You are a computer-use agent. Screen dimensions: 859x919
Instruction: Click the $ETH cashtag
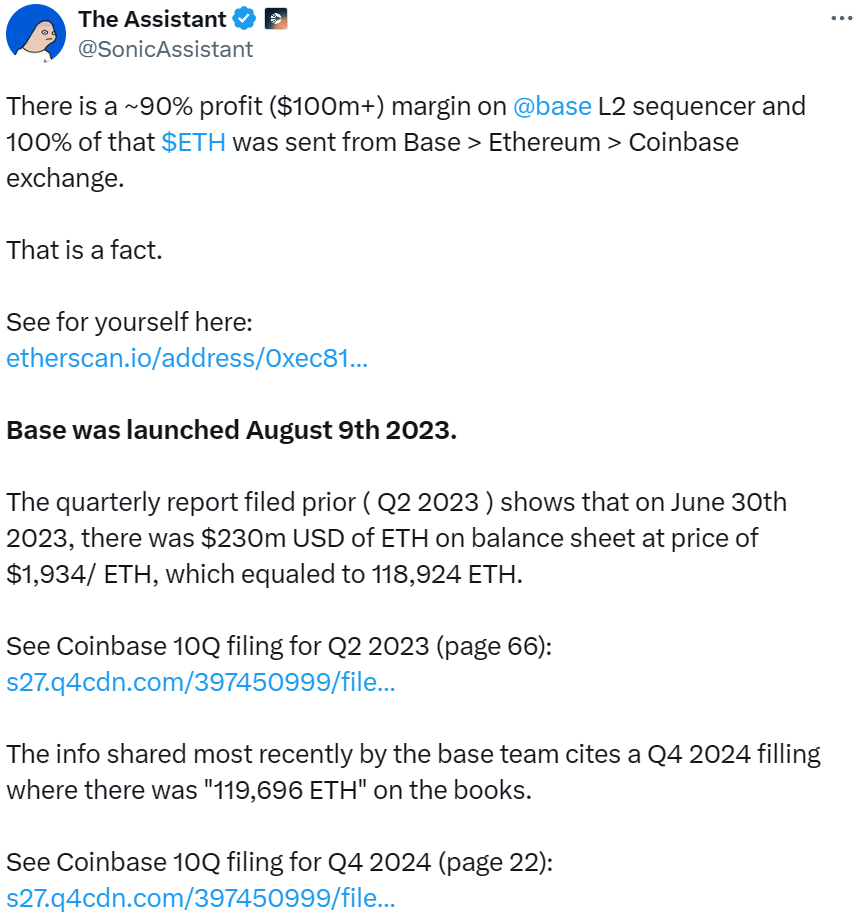pos(193,142)
